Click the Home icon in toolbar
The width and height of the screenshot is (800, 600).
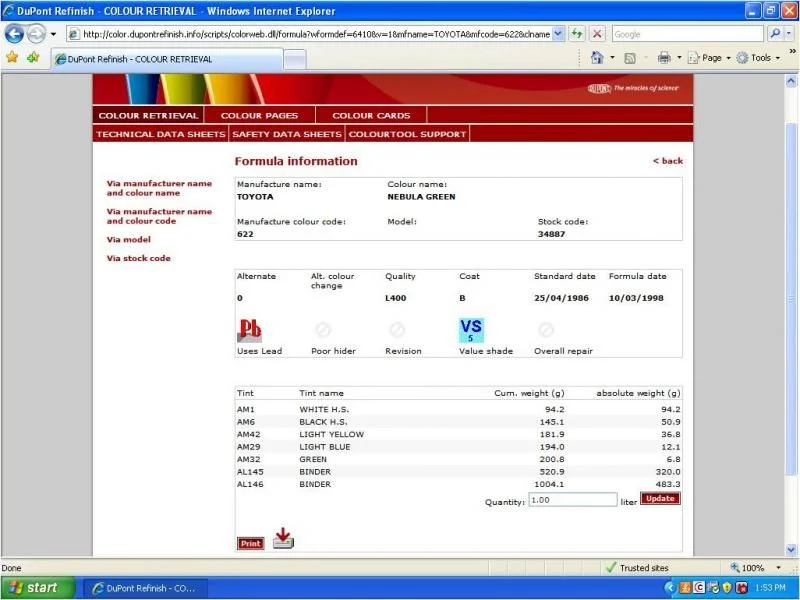(597, 58)
